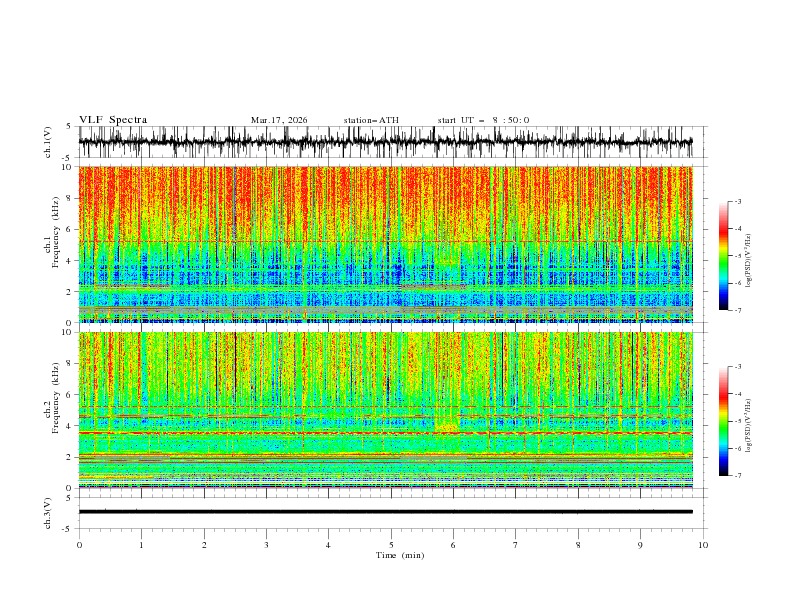
Task: Click the ch.2 spectrogram panel
Action: (385, 410)
